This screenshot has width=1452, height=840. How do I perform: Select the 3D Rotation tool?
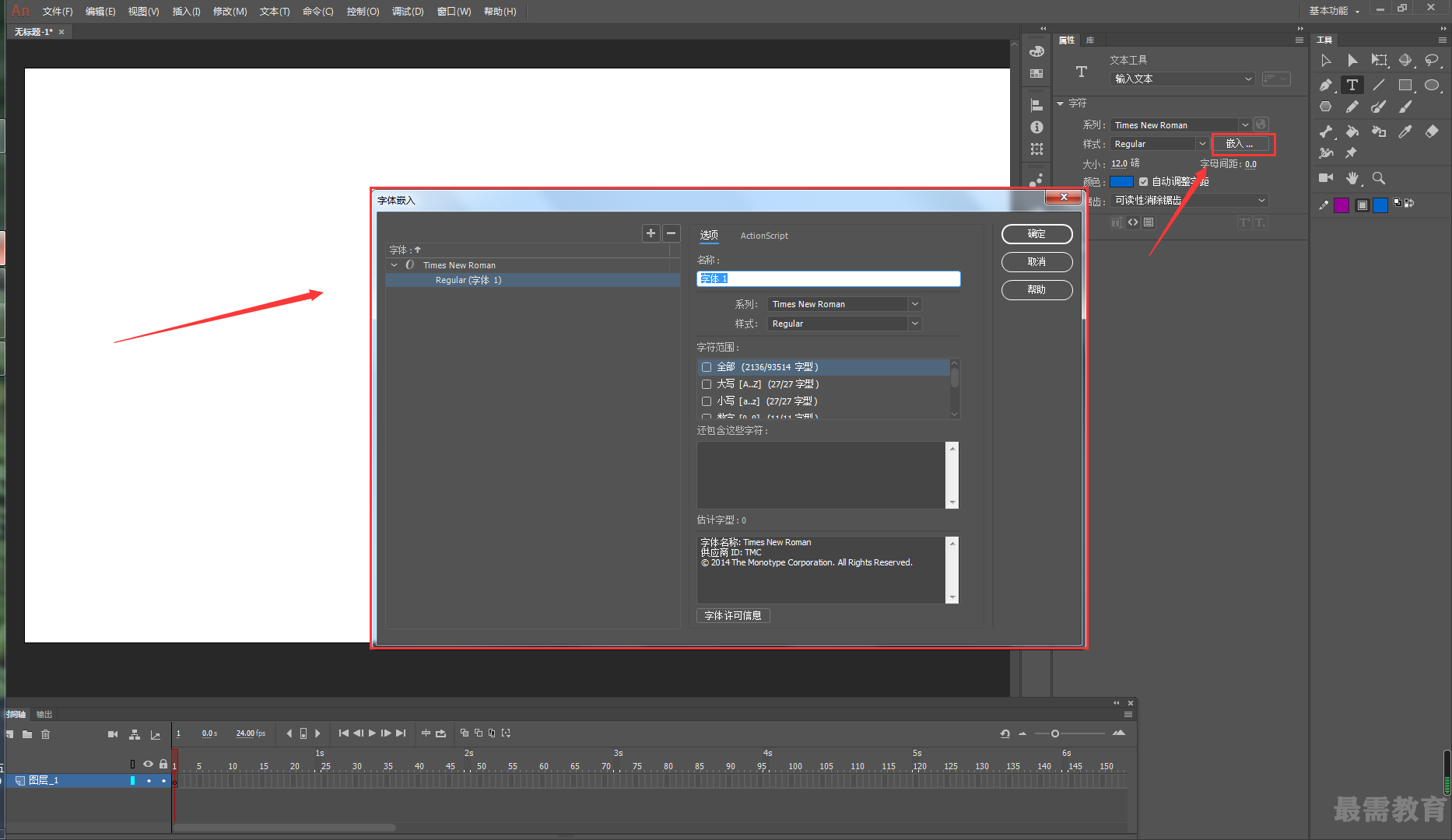pos(1405,61)
